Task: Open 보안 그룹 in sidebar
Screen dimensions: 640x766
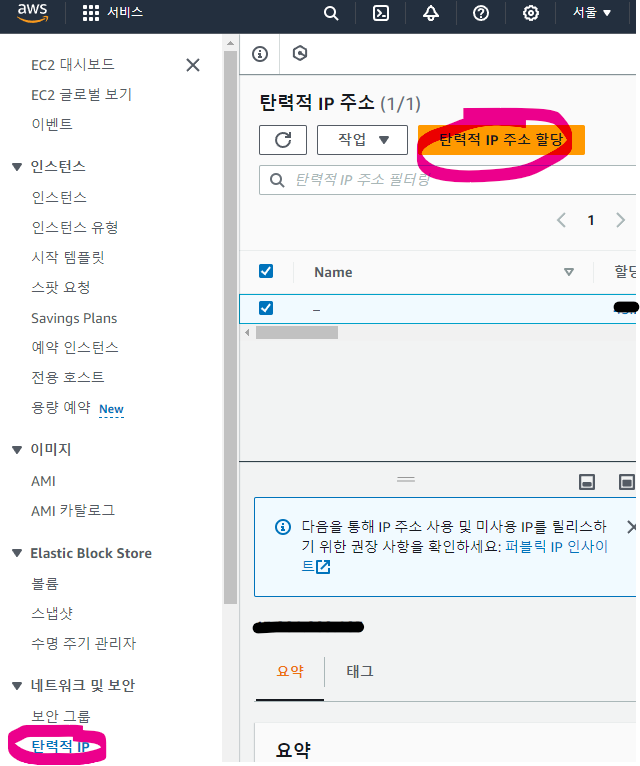Action: click(61, 717)
